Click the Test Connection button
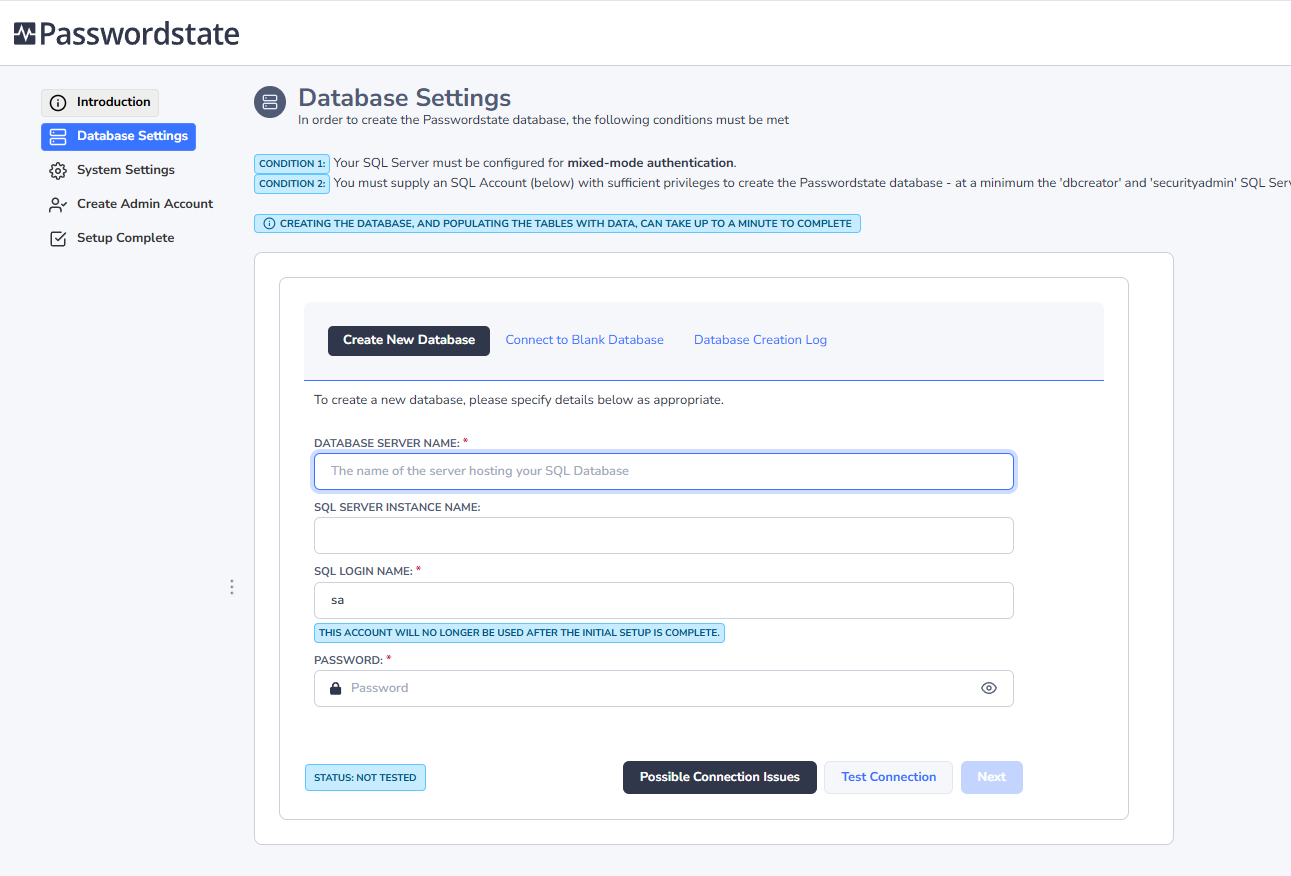This screenshot has height=876, width=1291. point(889,777)
